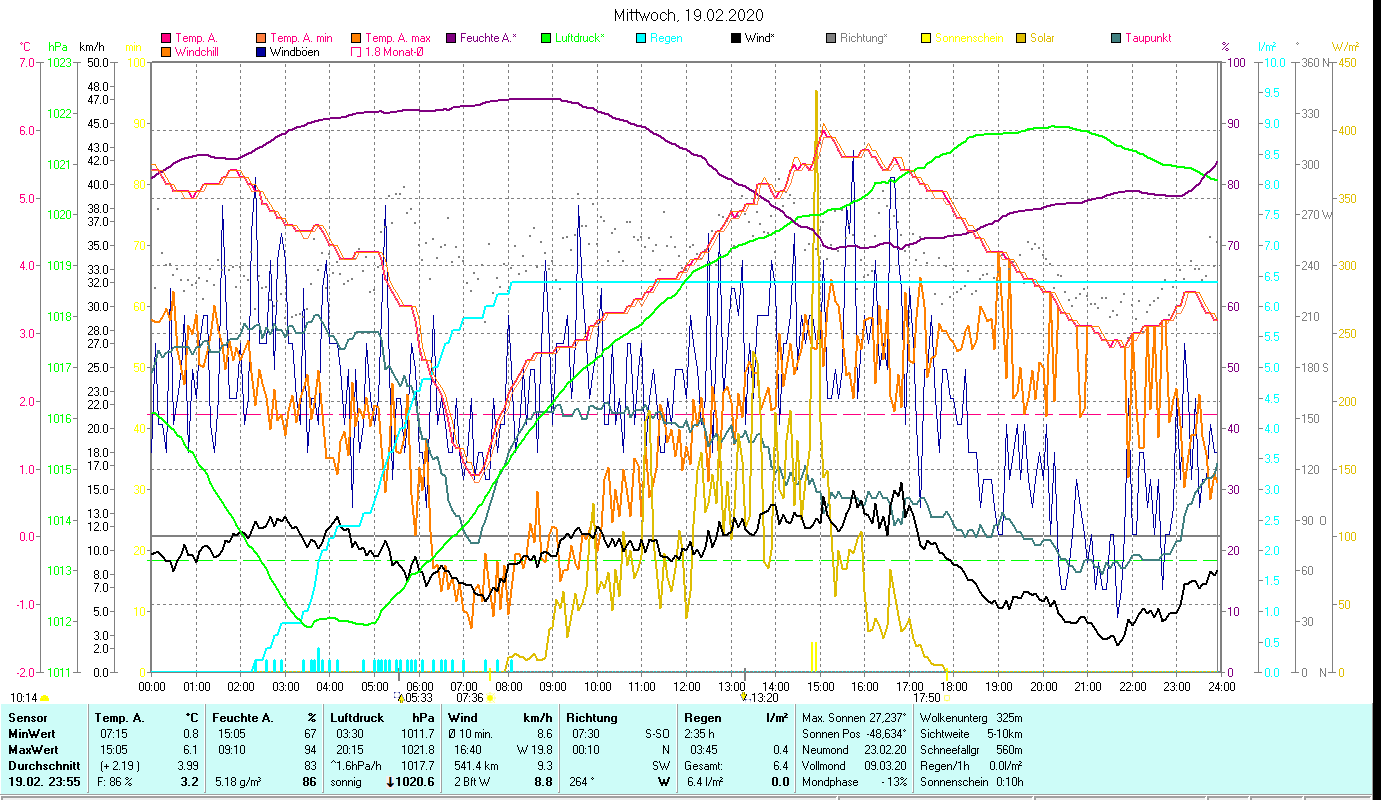Click the marker arrow beside 05:33

(400, 697)
